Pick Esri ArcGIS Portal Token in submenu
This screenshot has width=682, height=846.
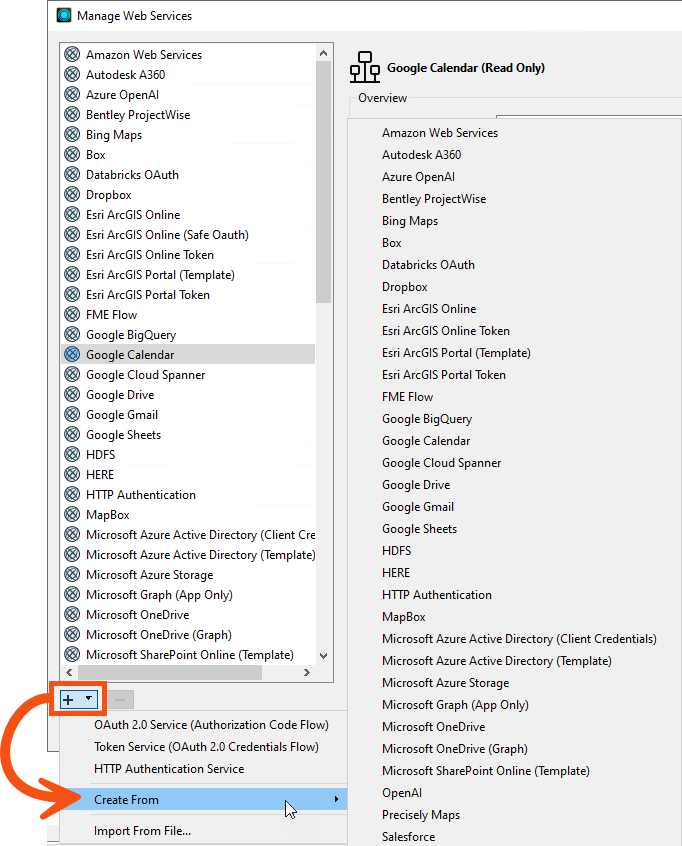coord(444,374)
